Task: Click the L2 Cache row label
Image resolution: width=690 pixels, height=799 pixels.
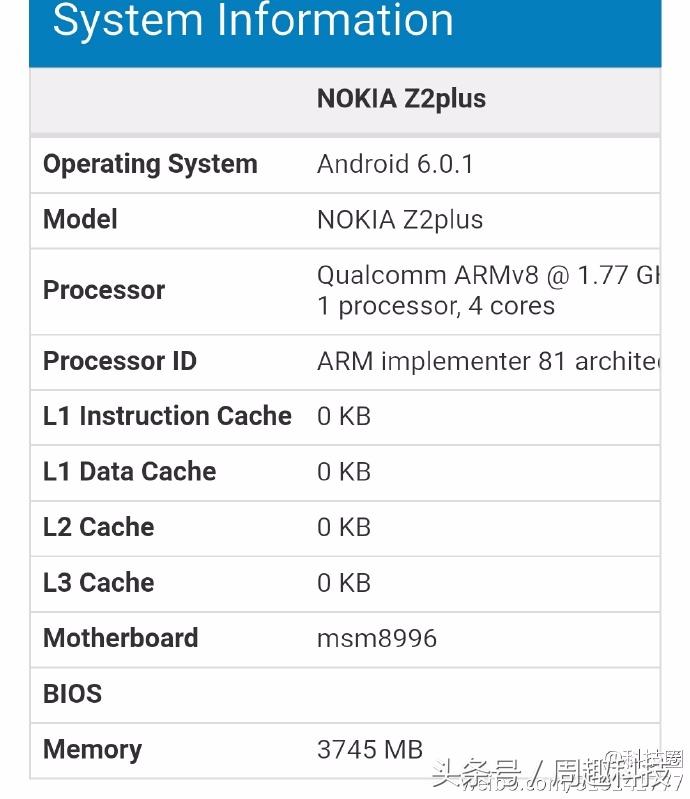Action: click(x=98, y=527)
